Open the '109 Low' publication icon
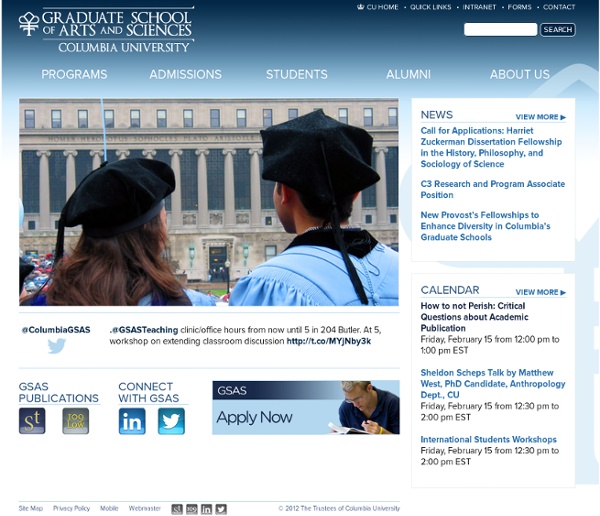 (x=75, y=421)
